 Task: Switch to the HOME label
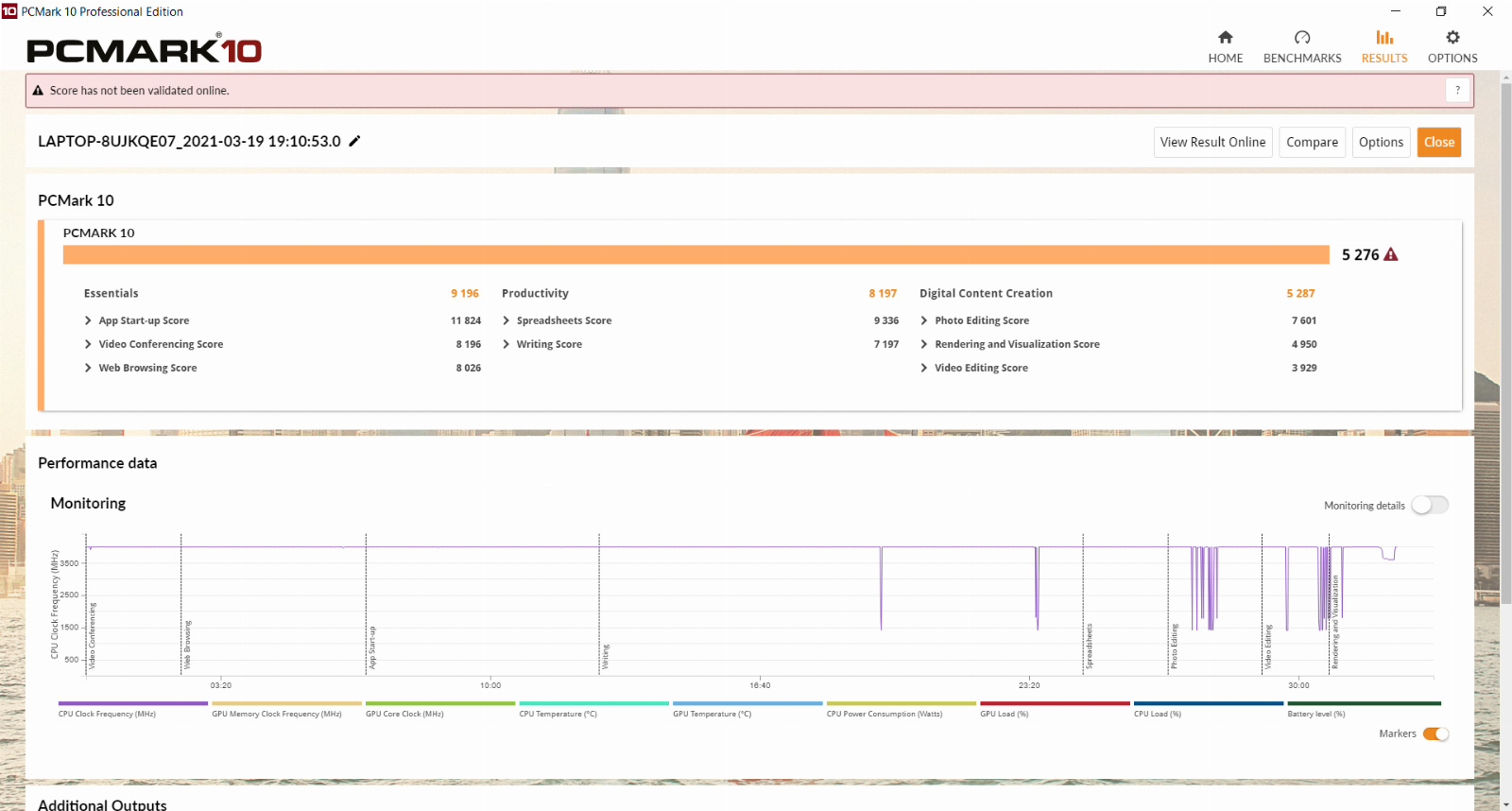[1226, 58]
